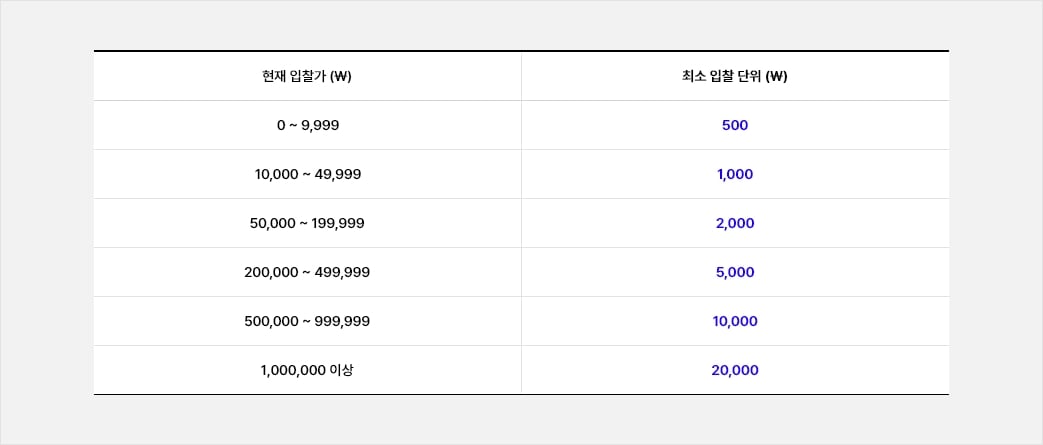Click the ₩ symbol in 최소 입찰 단위 header

click(x=776, y=77)
